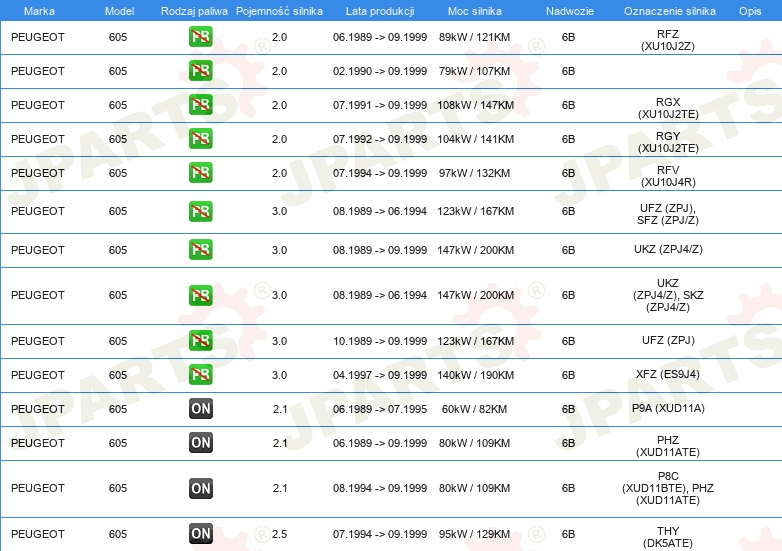The image size is (782, 551).
Task: Click petrol fuel icon in 79kW / 107KM row
Action: [x=200, y=71]
